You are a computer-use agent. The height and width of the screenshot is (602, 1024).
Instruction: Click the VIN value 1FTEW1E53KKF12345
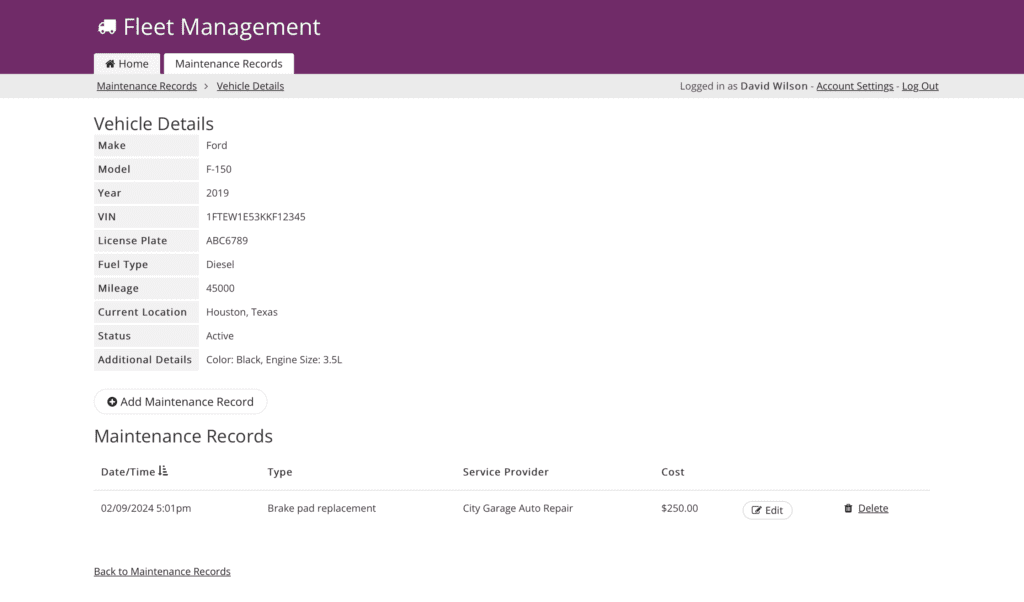point(255,217)
